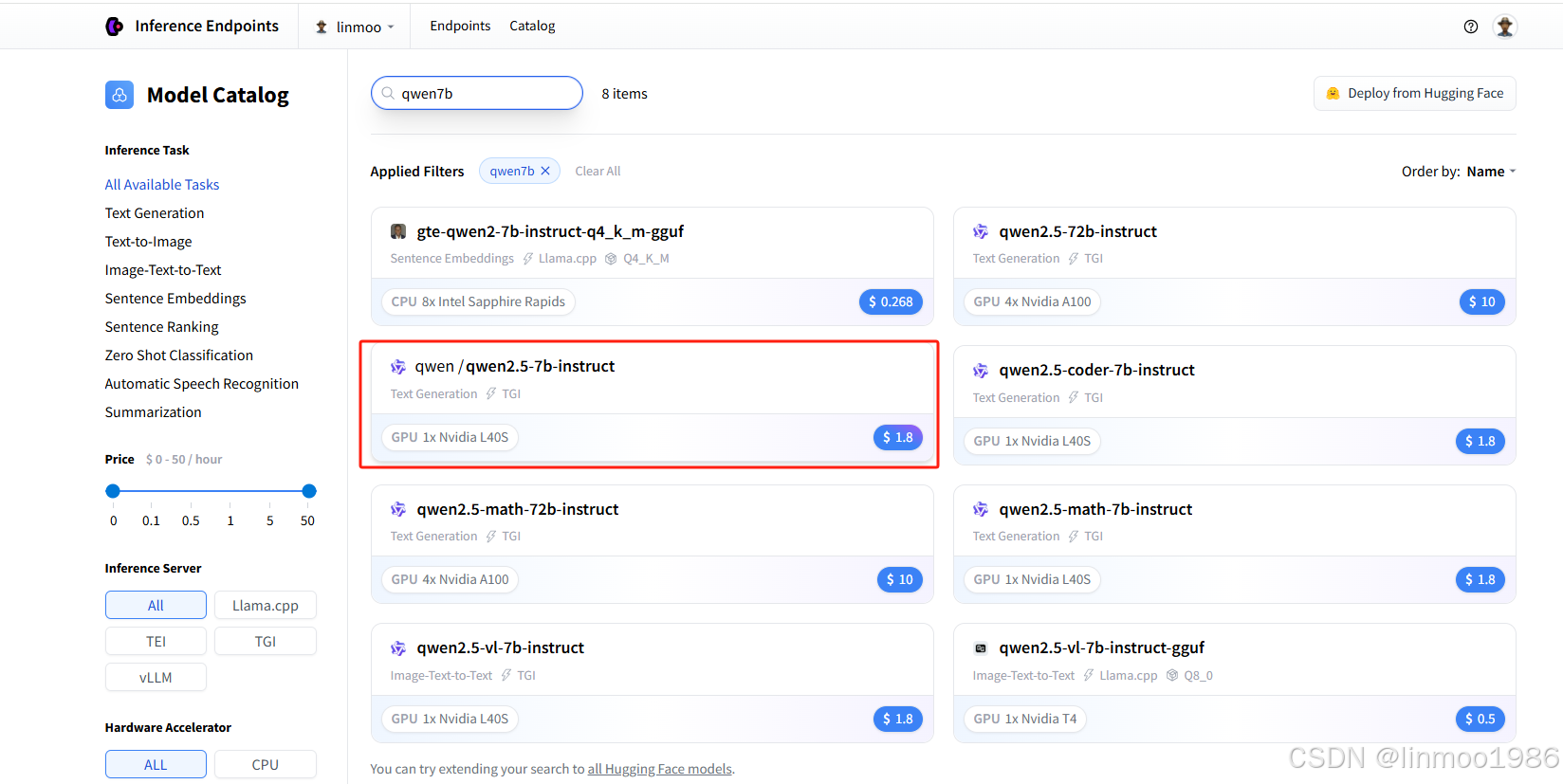Click the TGI bolt icon on qwen2.5-72b-instruct card

[1074, 258]
